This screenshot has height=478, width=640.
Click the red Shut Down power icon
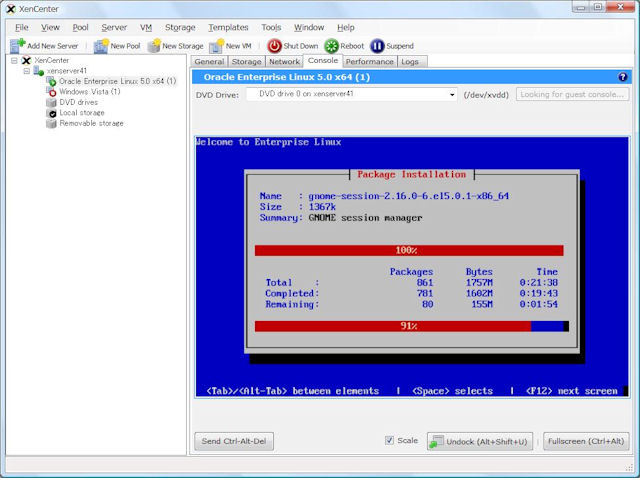[x=274, y=46]
